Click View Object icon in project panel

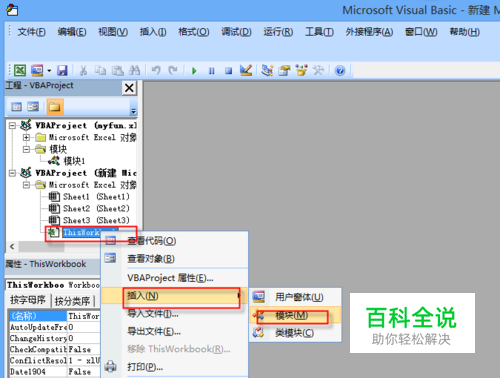coord(33,107)
